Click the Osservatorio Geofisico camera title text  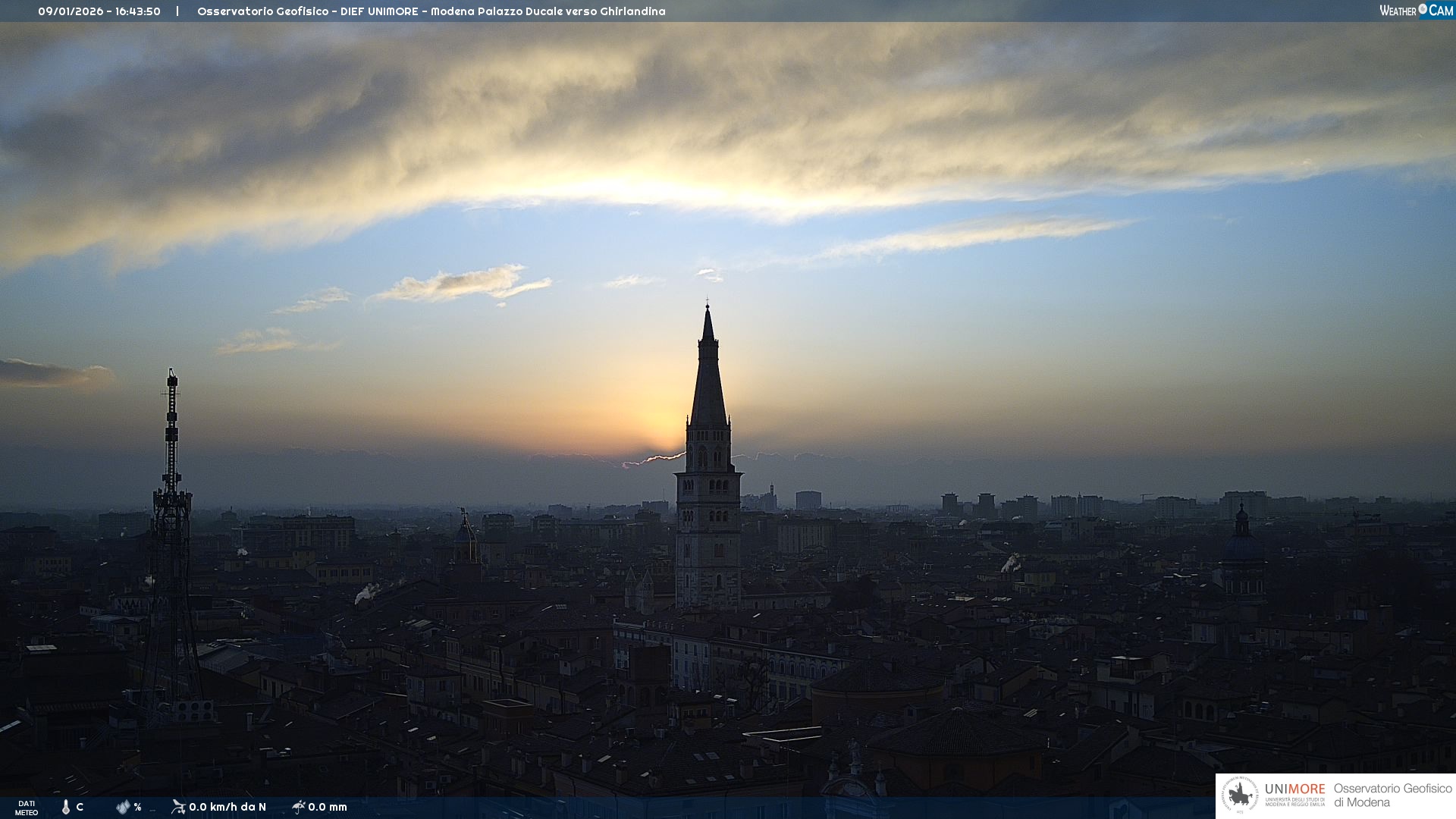click(431, 11)
